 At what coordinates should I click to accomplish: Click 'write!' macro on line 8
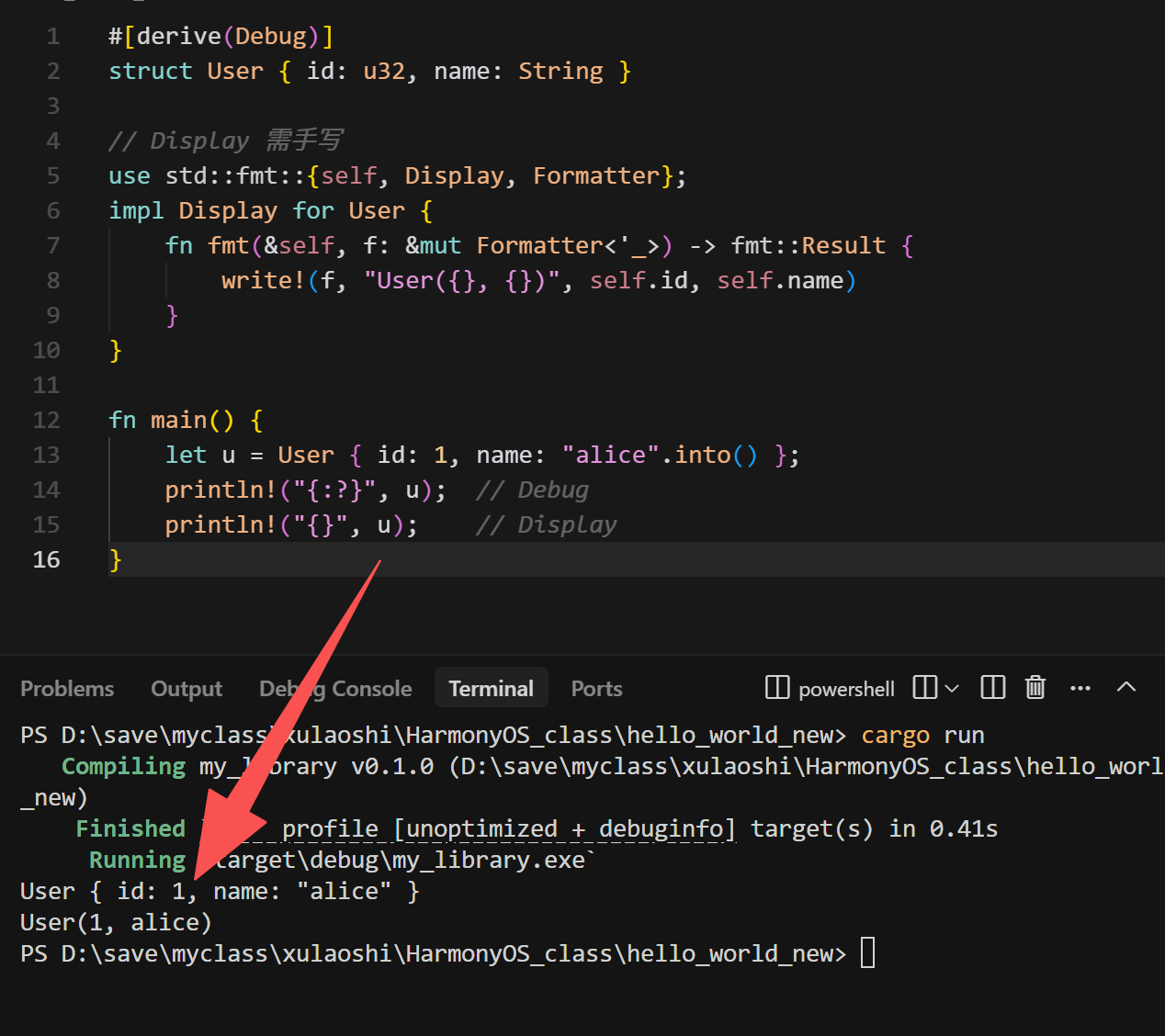263,280
